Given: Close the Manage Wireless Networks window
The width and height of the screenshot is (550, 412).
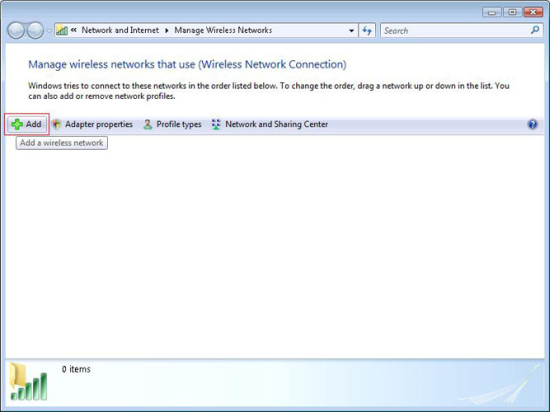Looking at the screenshot, I should [533, 12].
